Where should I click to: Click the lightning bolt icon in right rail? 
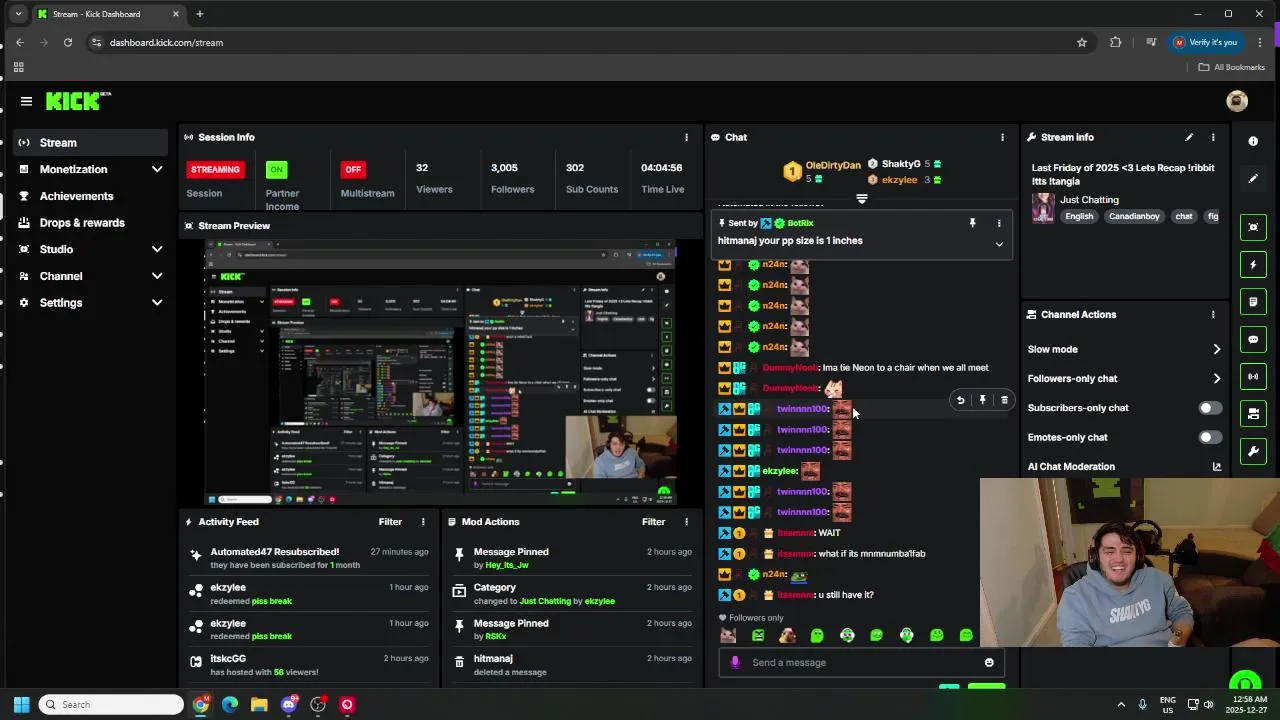click(x=1253, y=265)
